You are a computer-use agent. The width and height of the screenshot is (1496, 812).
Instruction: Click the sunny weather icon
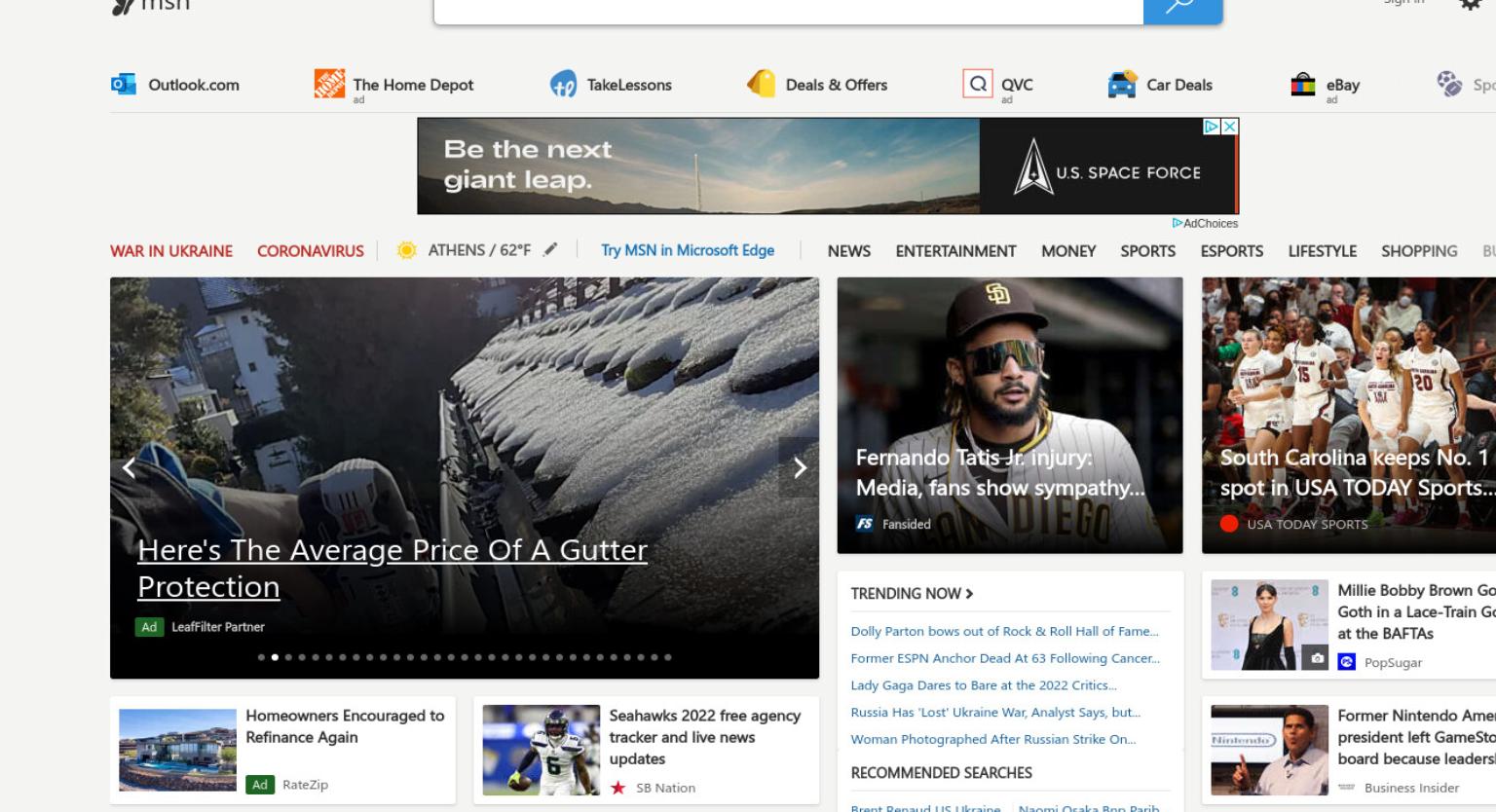coord(407,250)
